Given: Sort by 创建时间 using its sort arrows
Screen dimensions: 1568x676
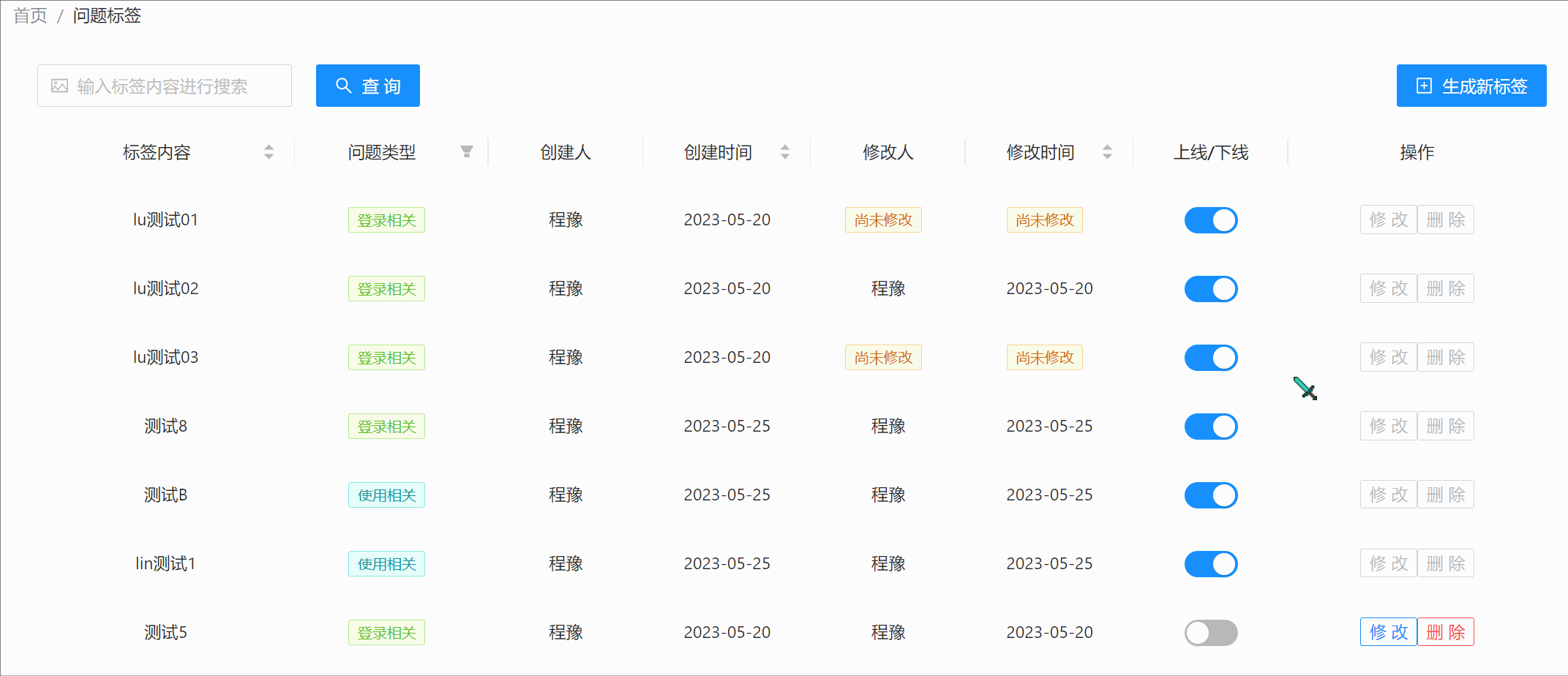Looking at the screenshot, I should 784,151.
